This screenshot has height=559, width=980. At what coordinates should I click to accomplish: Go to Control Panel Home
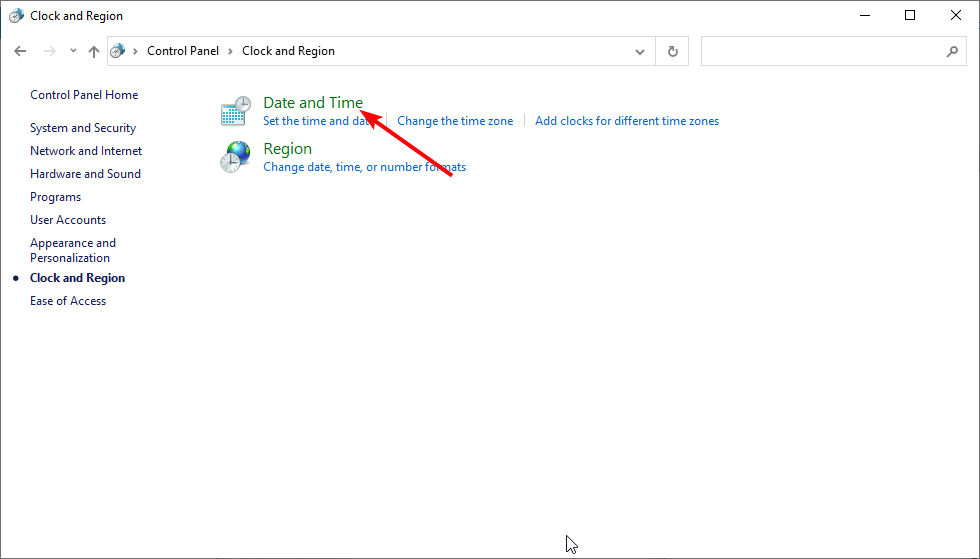point(84,95)
